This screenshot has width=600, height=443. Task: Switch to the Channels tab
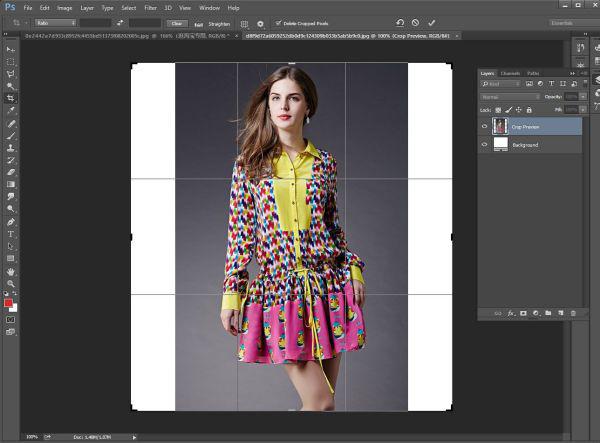tap(510, 73)
